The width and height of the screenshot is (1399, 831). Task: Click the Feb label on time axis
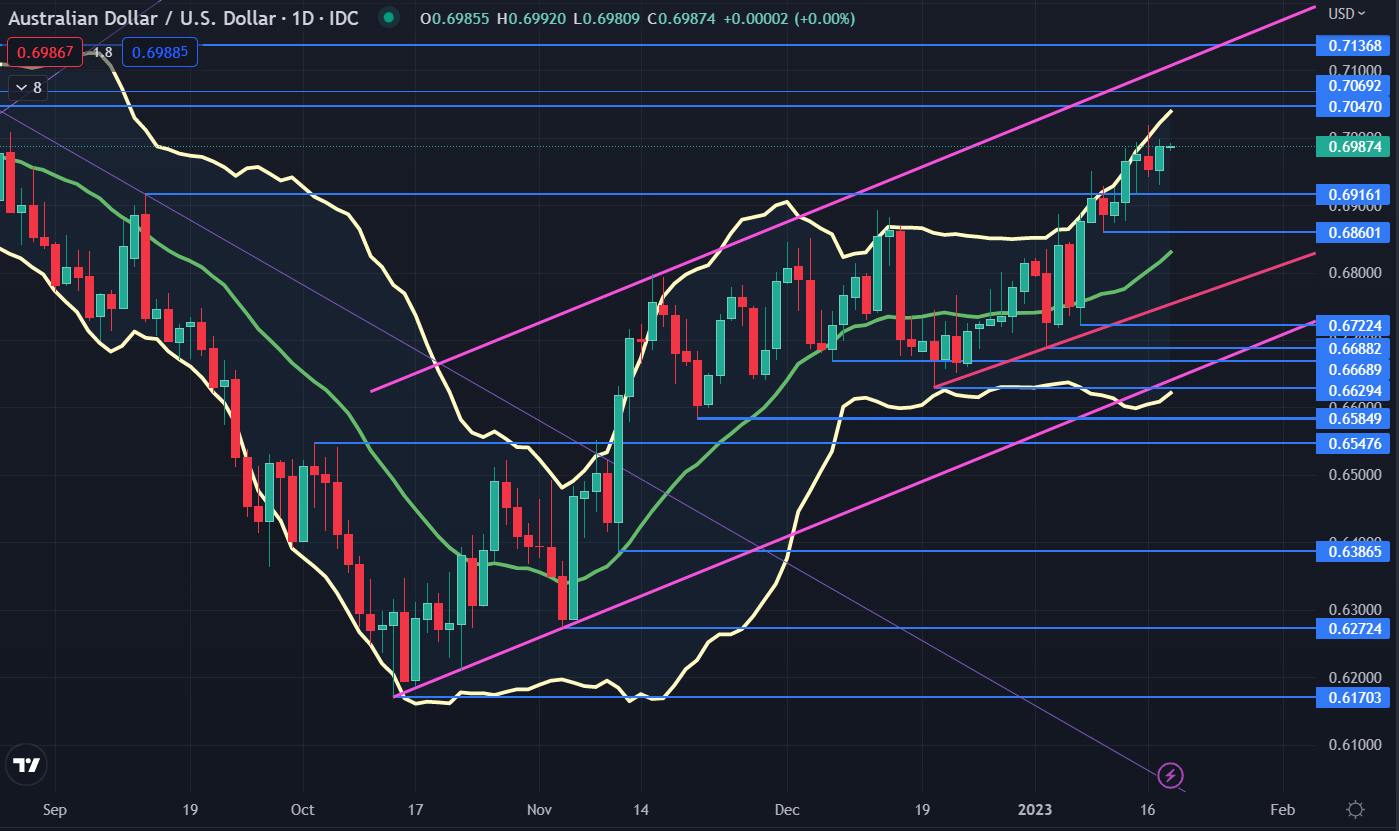point(1283,809)
